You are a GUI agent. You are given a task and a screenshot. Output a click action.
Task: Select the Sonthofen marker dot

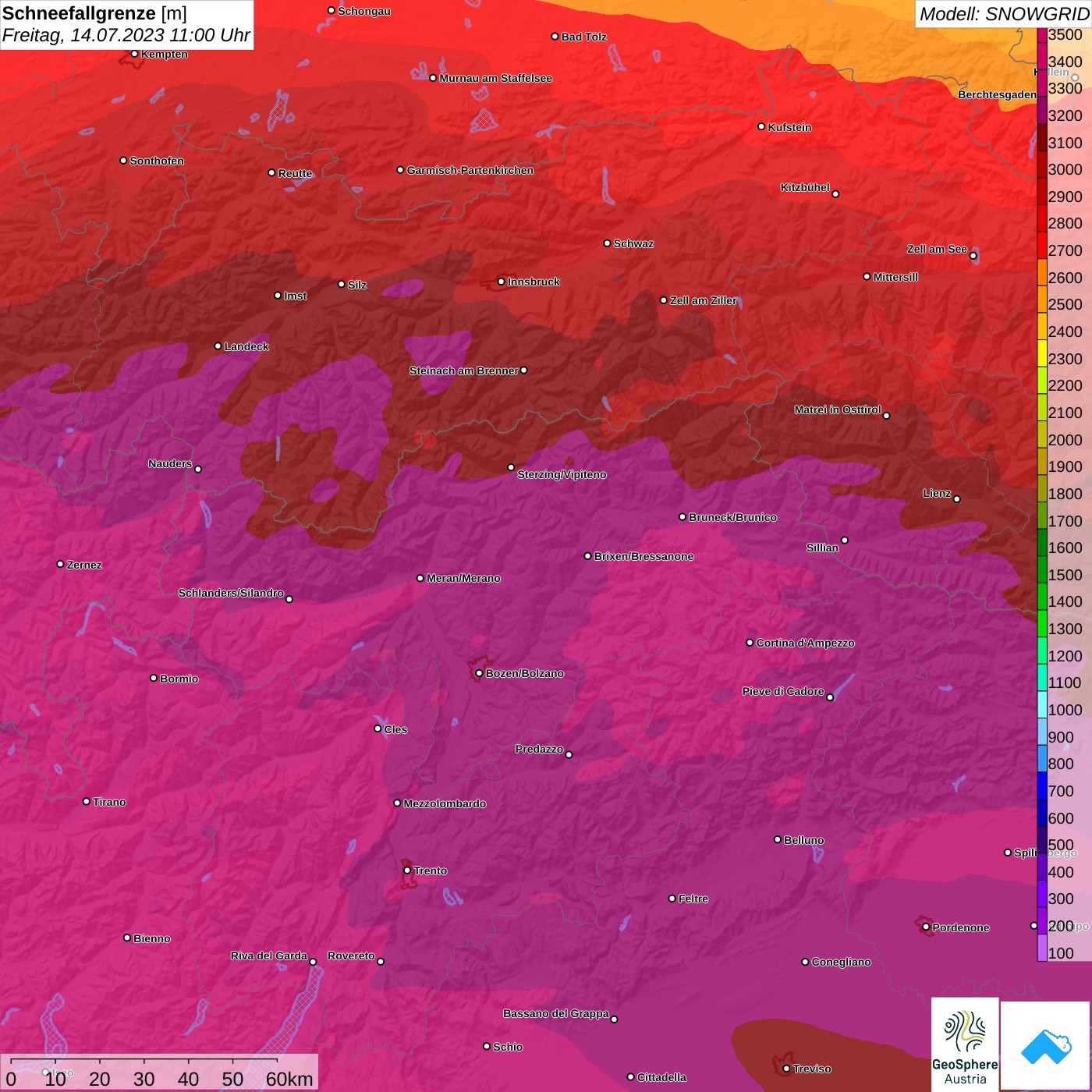point(123,161)
